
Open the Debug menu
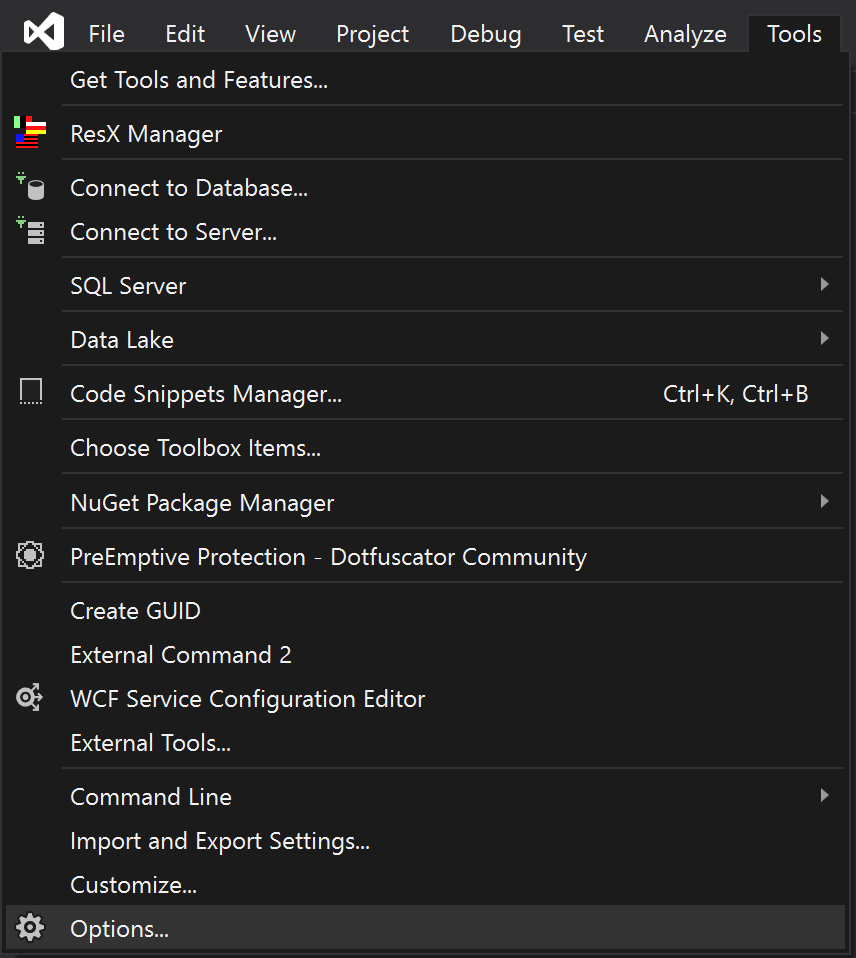pos(486,34)
